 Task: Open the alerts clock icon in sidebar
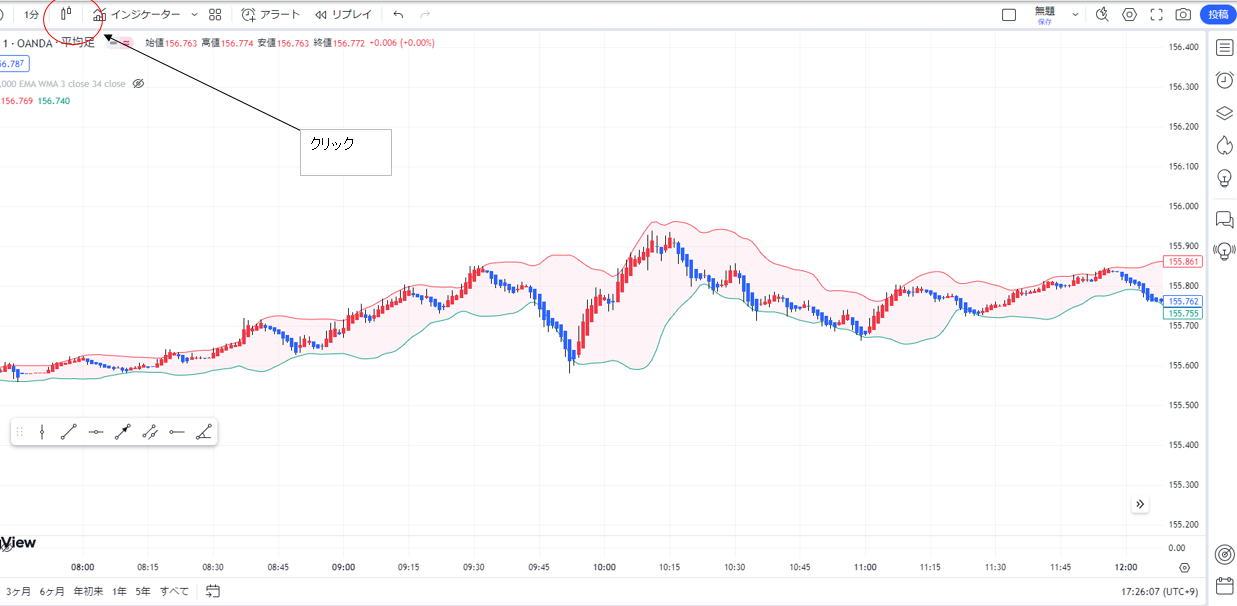pyautogui.click(x=1224, y=81)
